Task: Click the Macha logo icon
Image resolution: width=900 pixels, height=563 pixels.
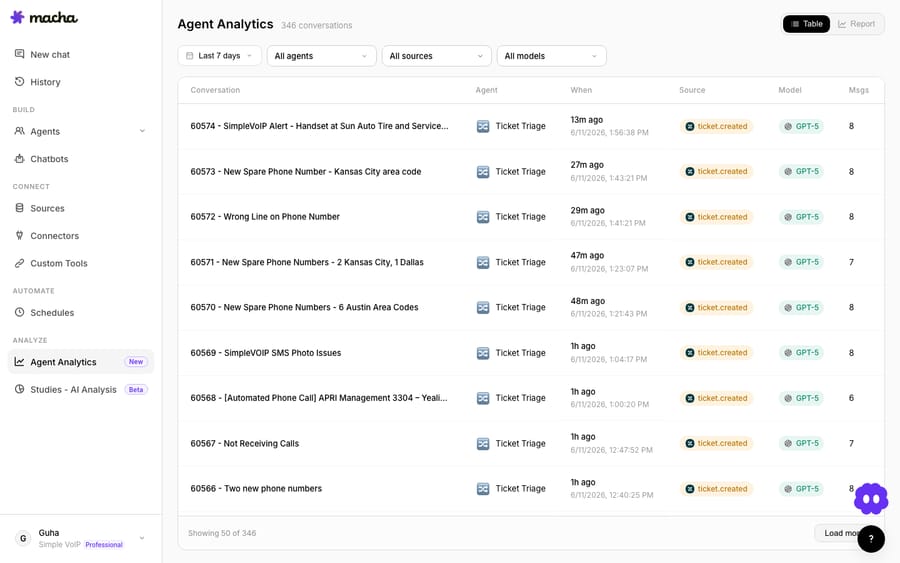Action: [x=18, y=17]
